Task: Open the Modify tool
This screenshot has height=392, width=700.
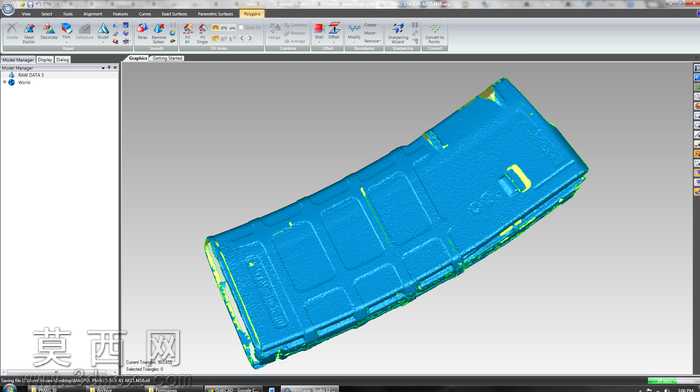Action: click(x=354, y=31)
